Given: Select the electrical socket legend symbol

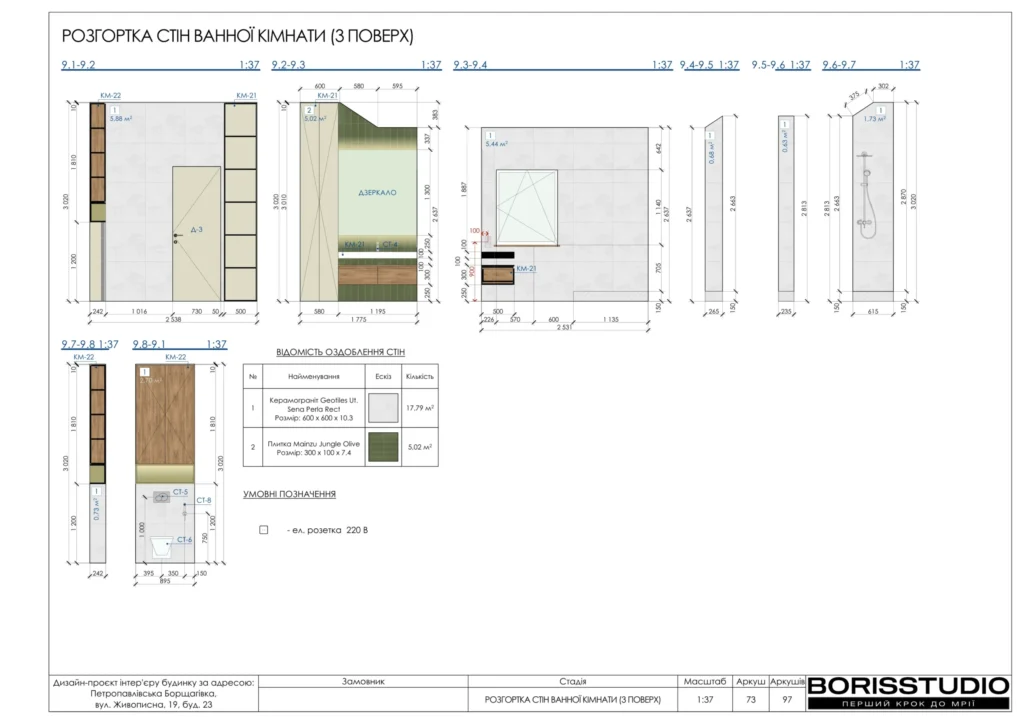Looking at the screenshot, I should click(x=263, y=529).
